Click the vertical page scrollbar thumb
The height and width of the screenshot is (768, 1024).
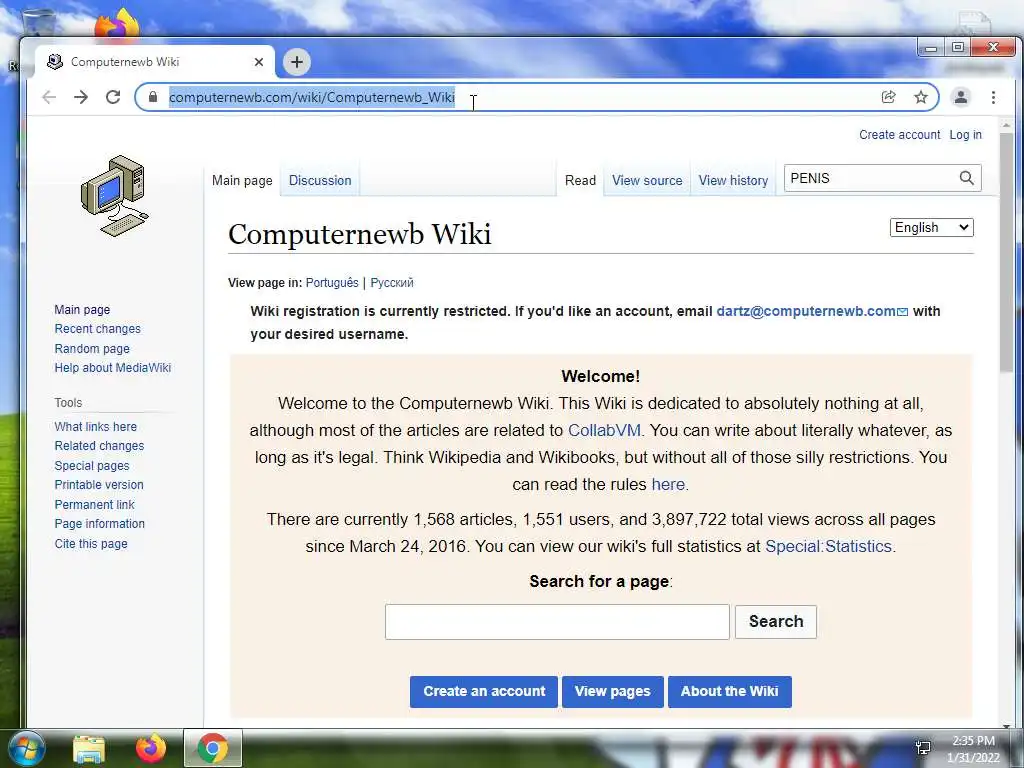1006,251
